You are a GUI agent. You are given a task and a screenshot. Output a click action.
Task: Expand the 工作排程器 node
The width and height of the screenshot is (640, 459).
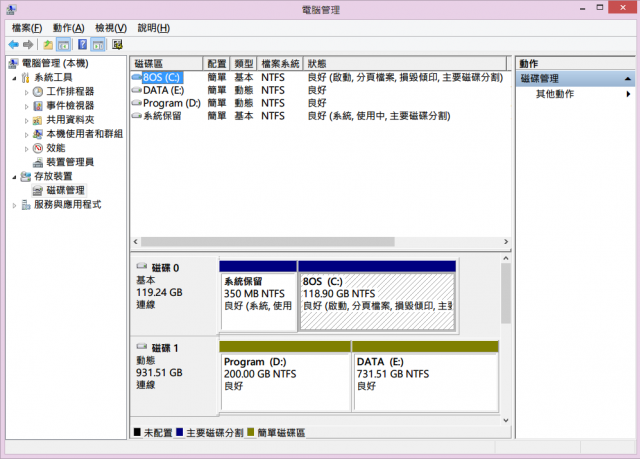27,92
